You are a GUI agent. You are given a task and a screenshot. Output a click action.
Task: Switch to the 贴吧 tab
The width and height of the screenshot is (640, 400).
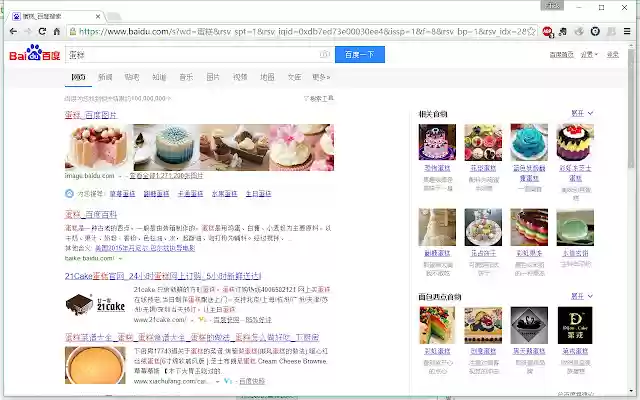coord(132,77)
